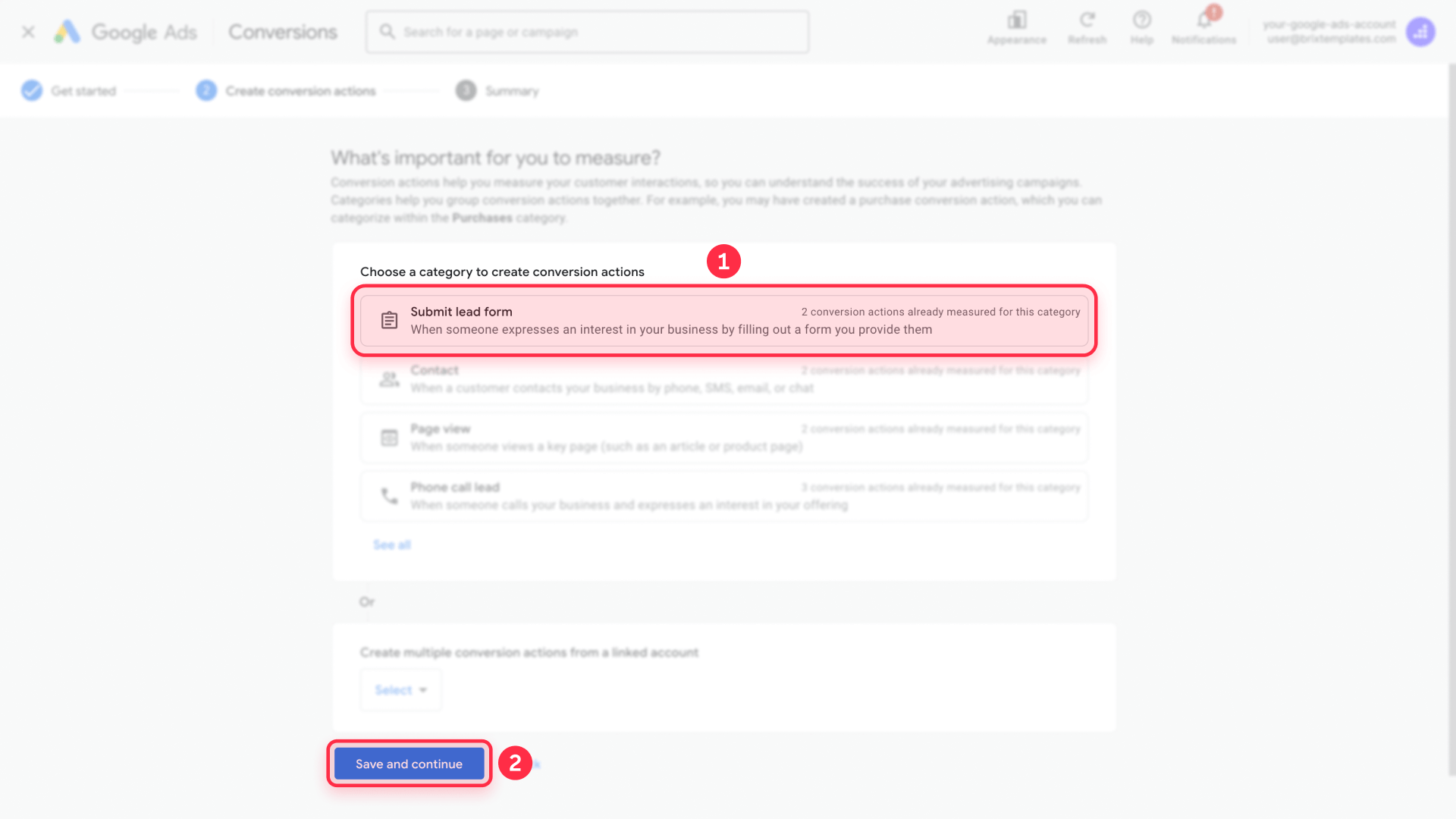Viewport: 1456px width, 819px height.
Task: Click the Submit lead form clipboard icon
Action: pyautogui.click(x=389, y=320)
